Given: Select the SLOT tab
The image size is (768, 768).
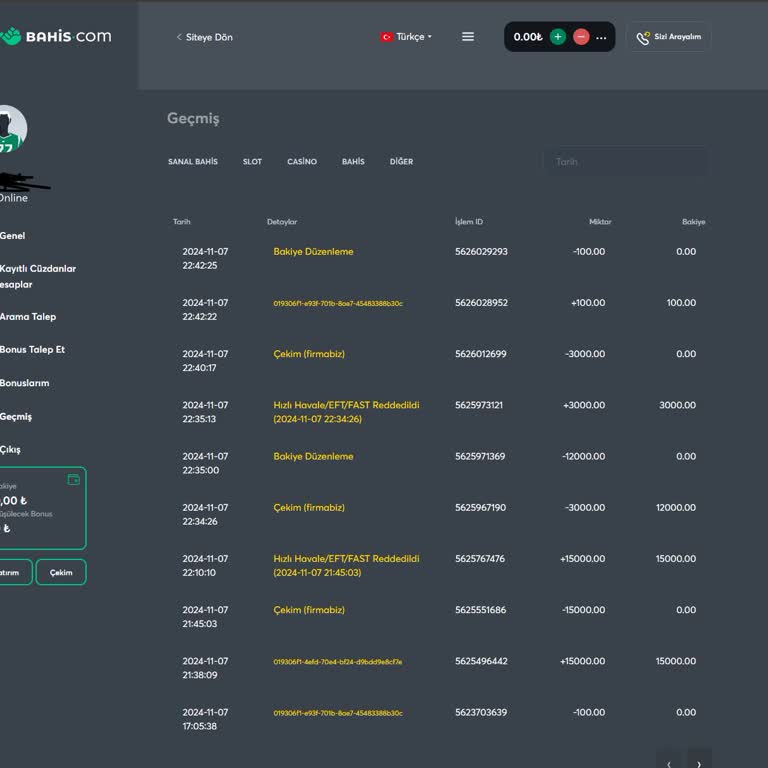Looking at the screenshot, I should 252,162.
